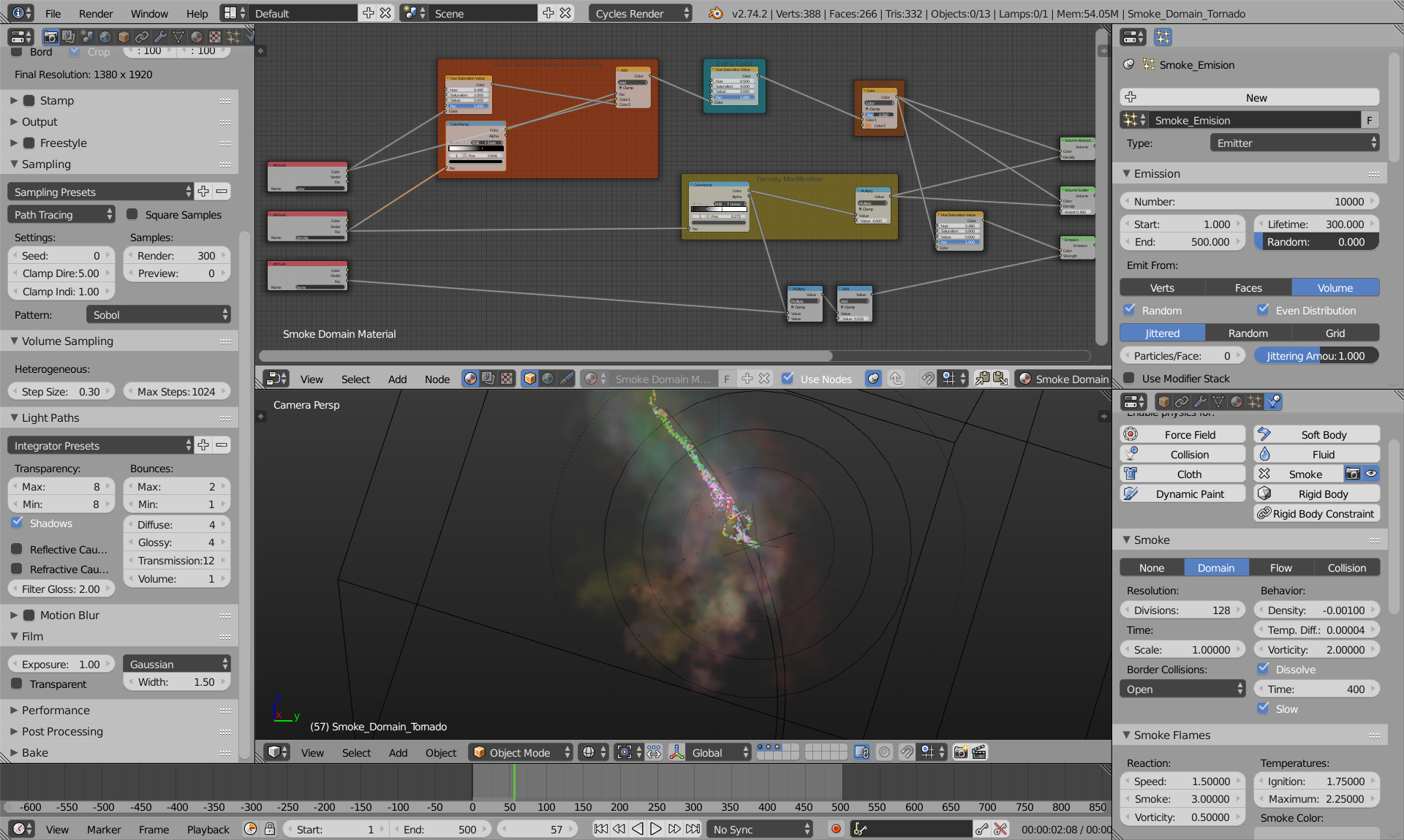
Task: Toggle proportional editing in 3D view
Action: 884,752
